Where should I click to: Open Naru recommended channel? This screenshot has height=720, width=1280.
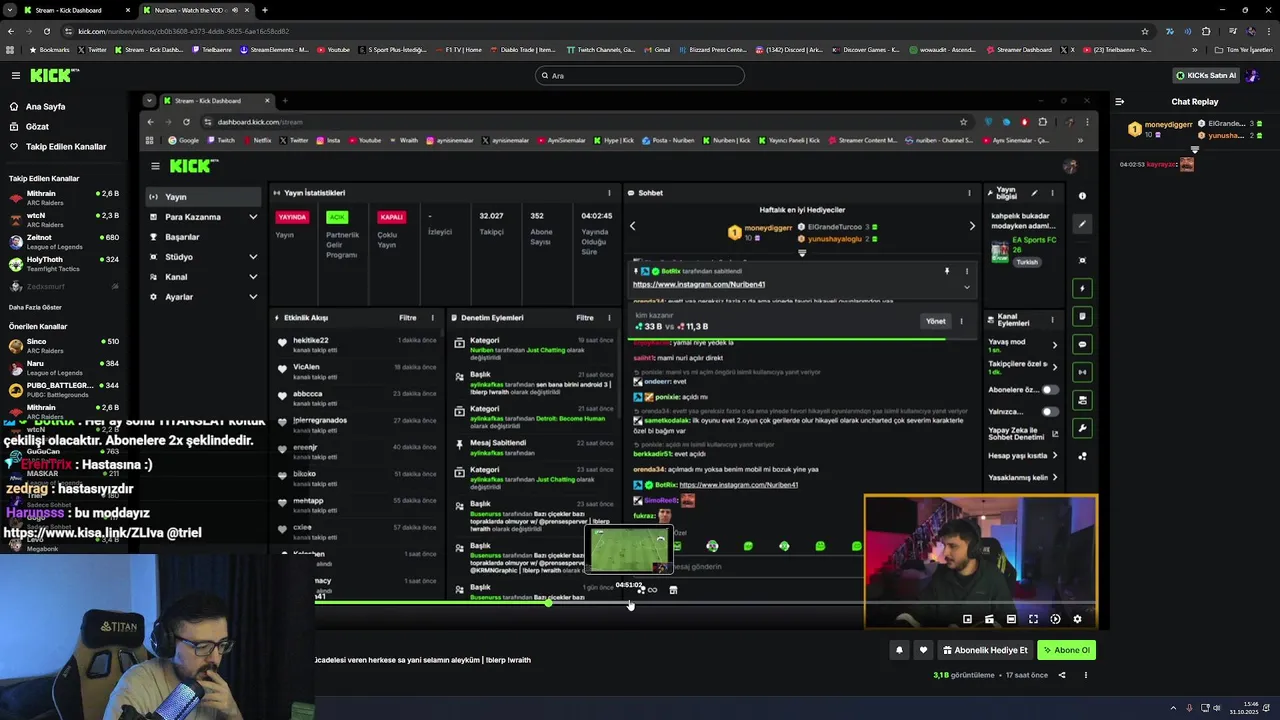63,367
